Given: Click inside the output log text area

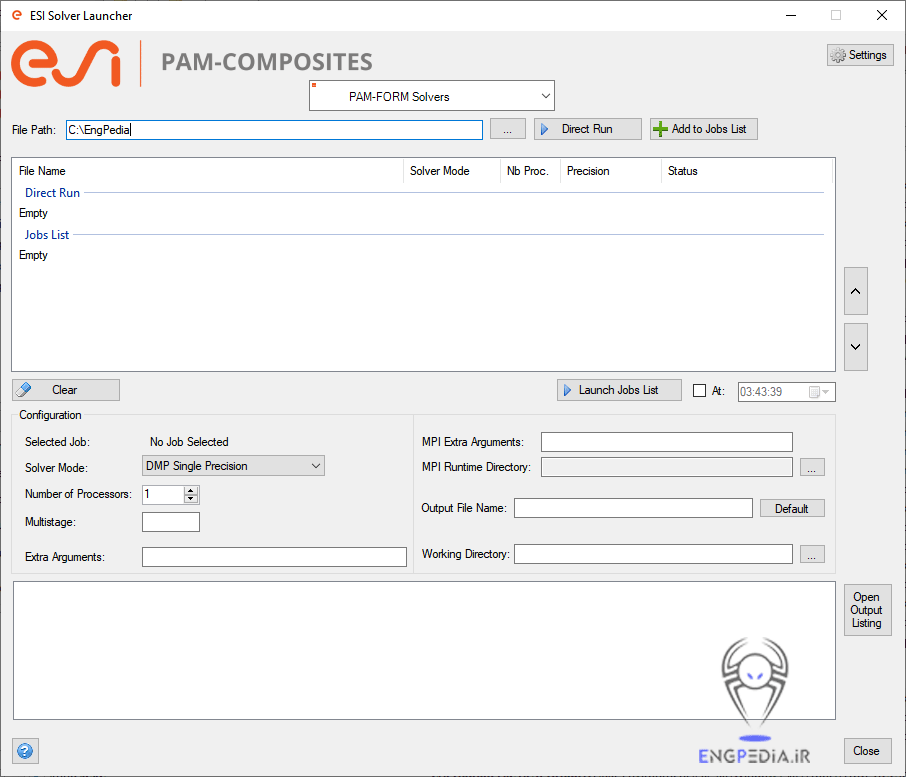Looking at the screenshot, I should [424, 650].
